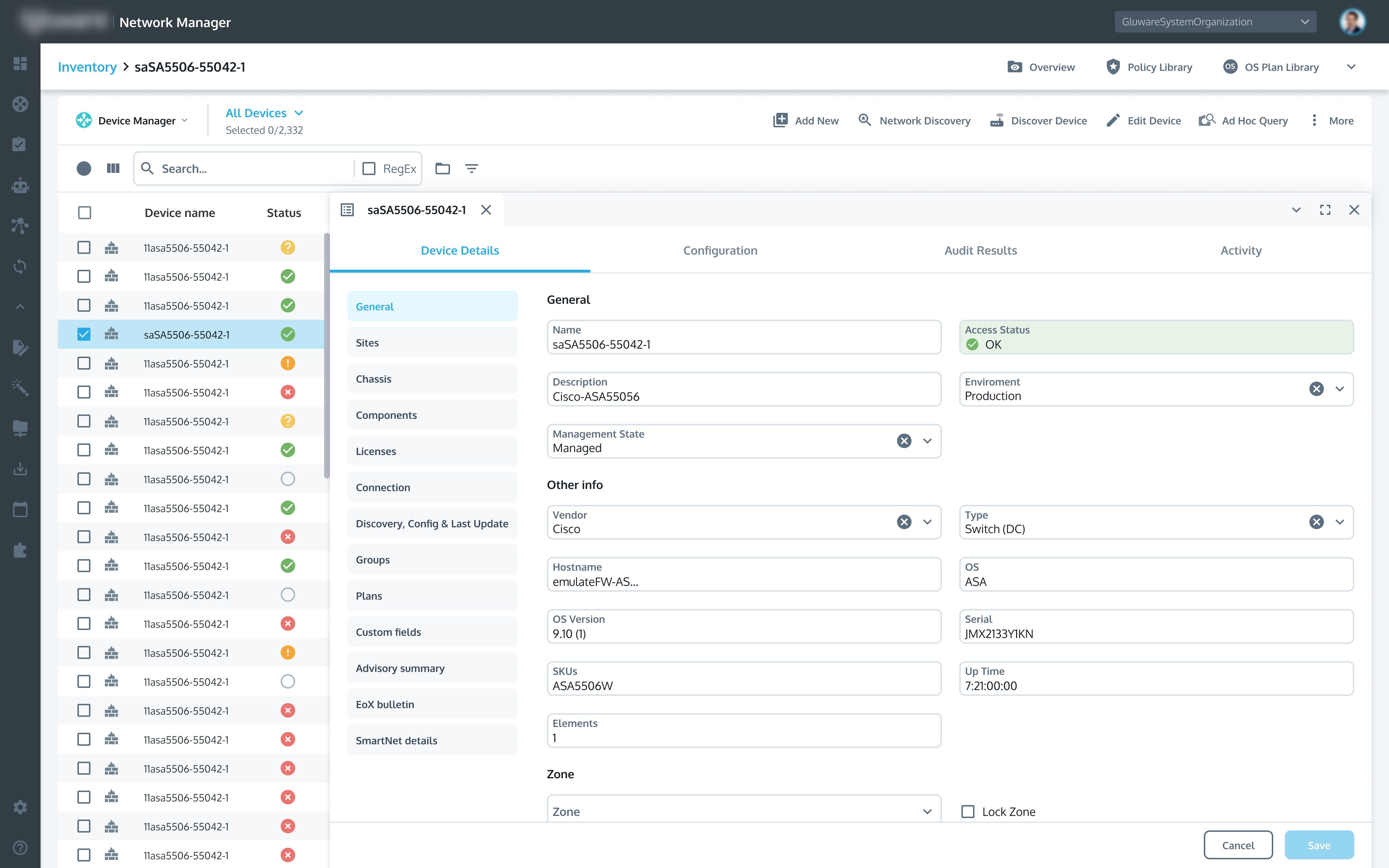Viewport: 1389px width, 868px height.
Task: Click the Cancel button
Action: click(1238, 845)
